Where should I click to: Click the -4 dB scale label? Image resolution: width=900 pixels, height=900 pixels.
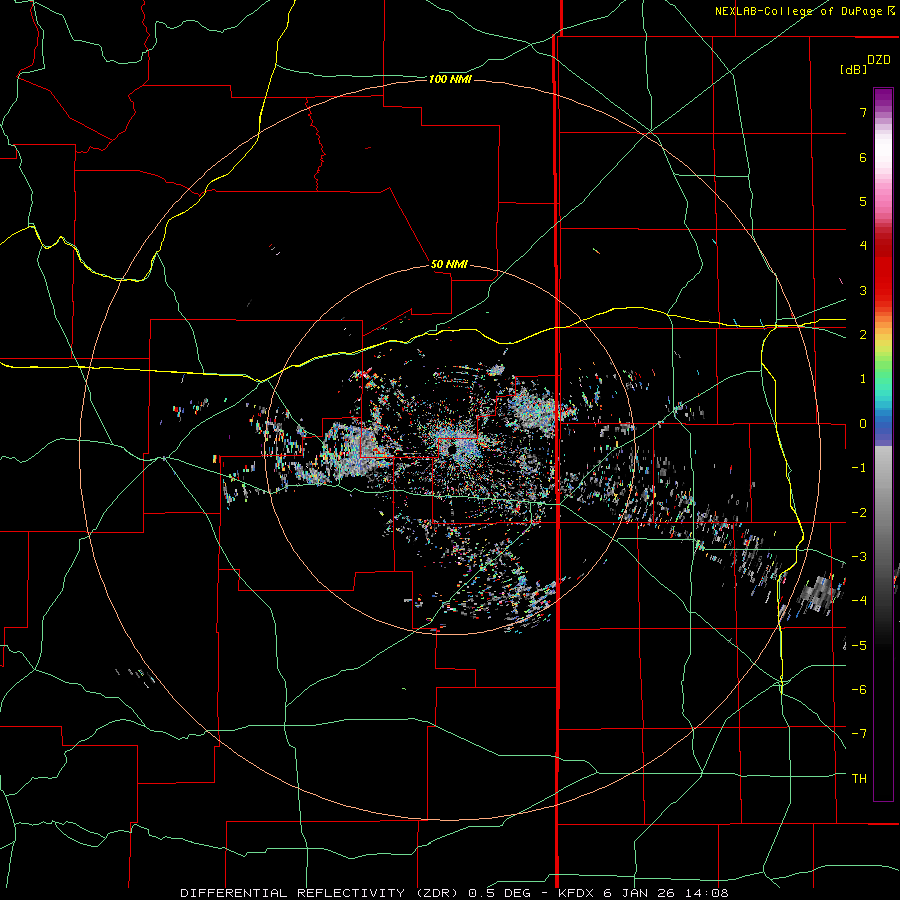point(859,601)
